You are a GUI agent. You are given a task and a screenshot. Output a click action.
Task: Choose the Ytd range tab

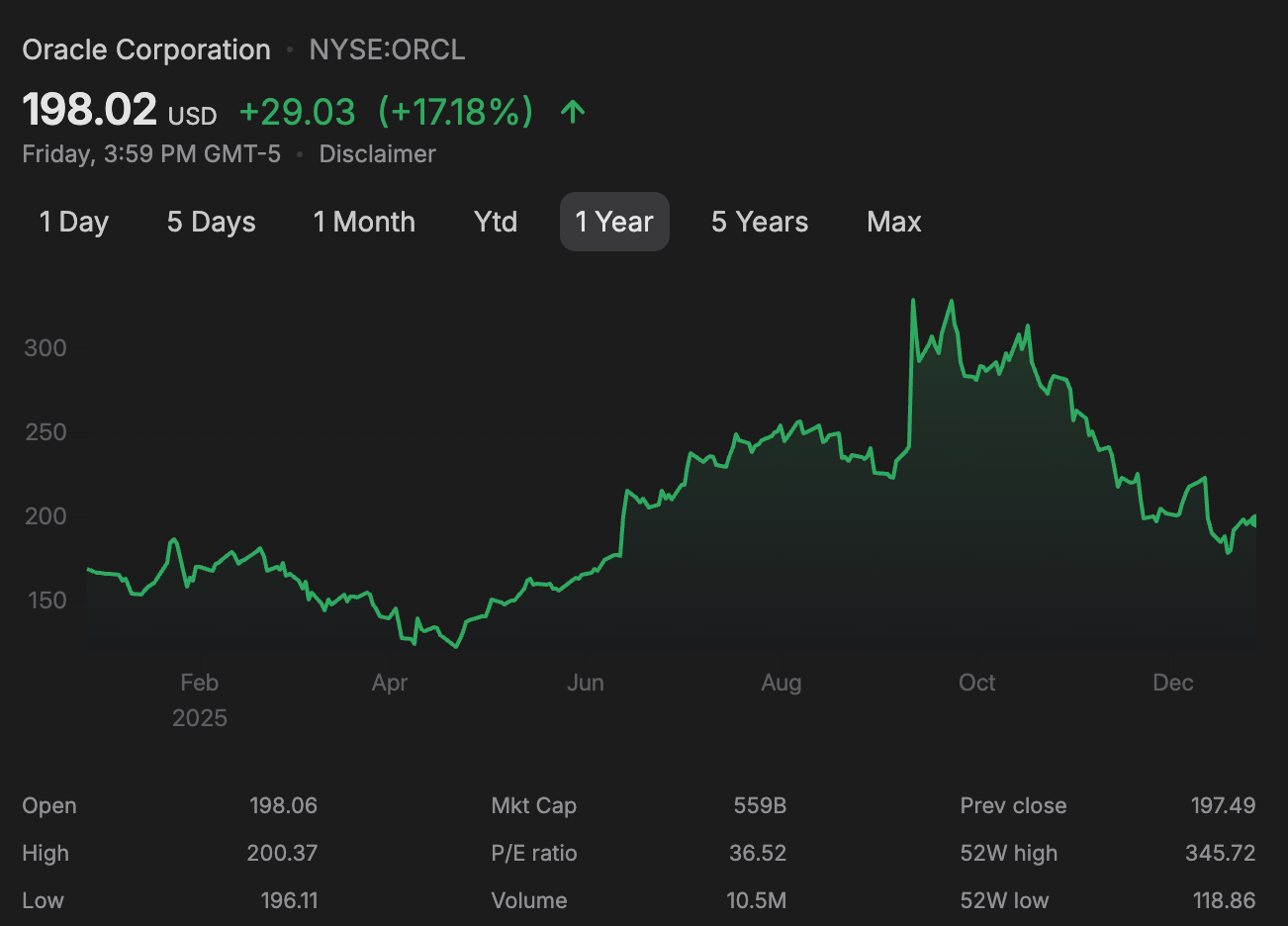pyautogui.click(x=496, y=222)
